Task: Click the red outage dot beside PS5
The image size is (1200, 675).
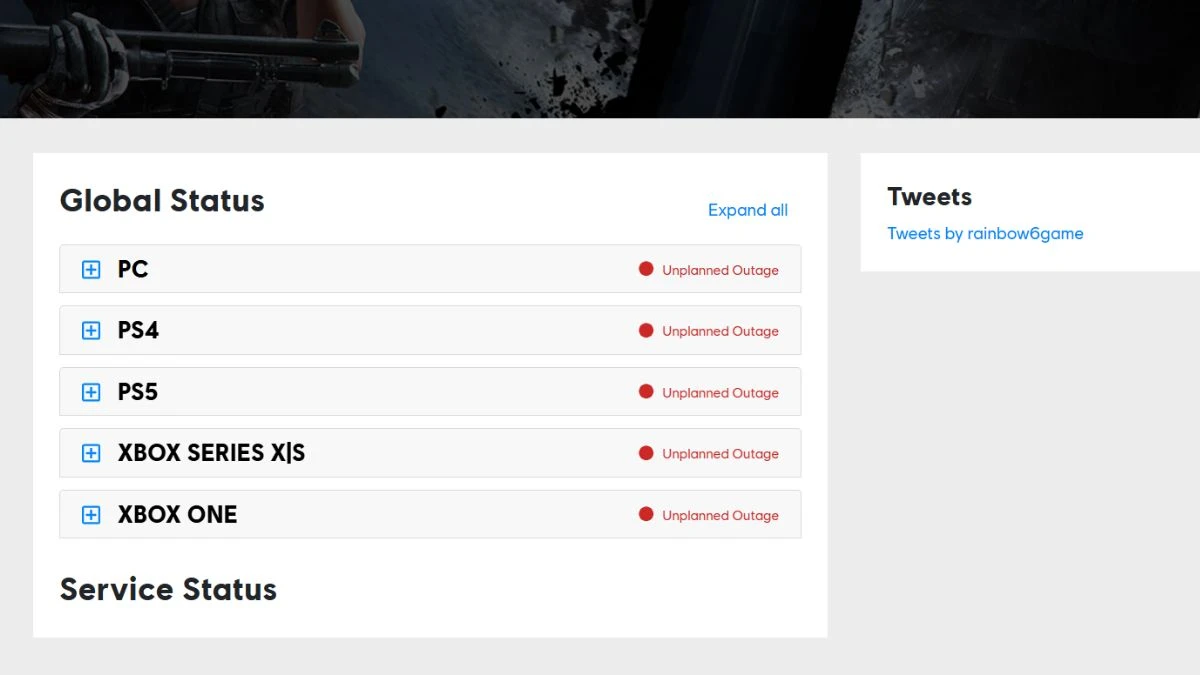Action: 647,391
